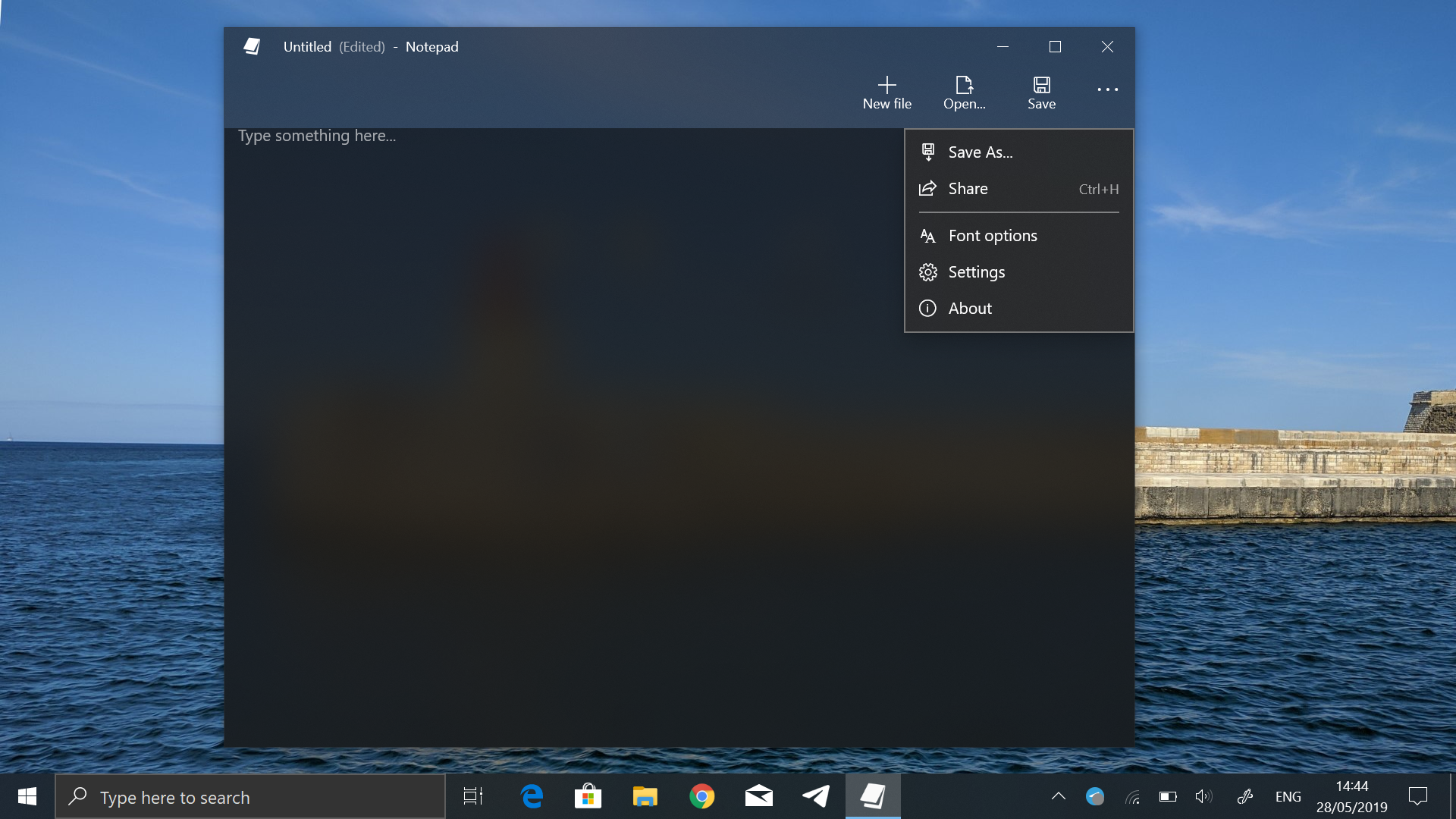
Task: Click the Mail envelope icon in taskbar
Action: point(758,796)
